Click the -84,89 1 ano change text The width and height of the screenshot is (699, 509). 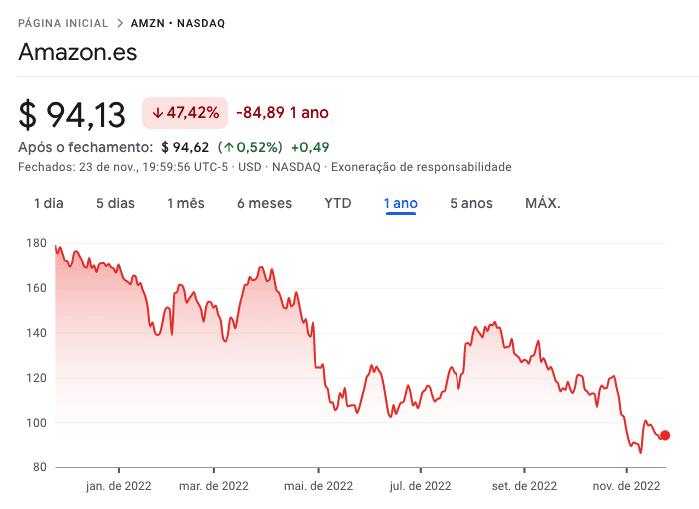pyautogui.click(x=282, y=113)
